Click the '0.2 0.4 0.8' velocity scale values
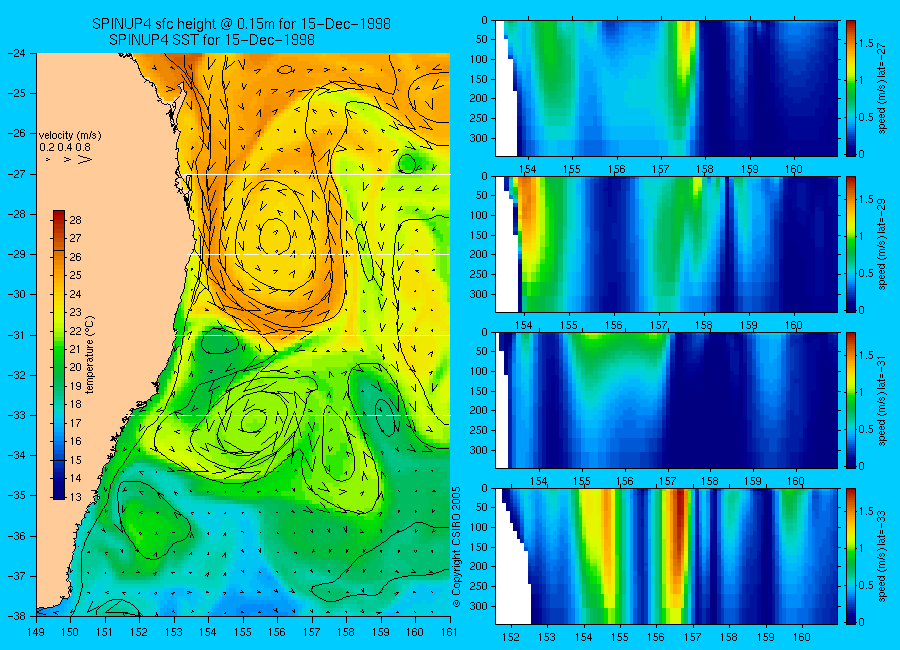 (x=65, y=148)
